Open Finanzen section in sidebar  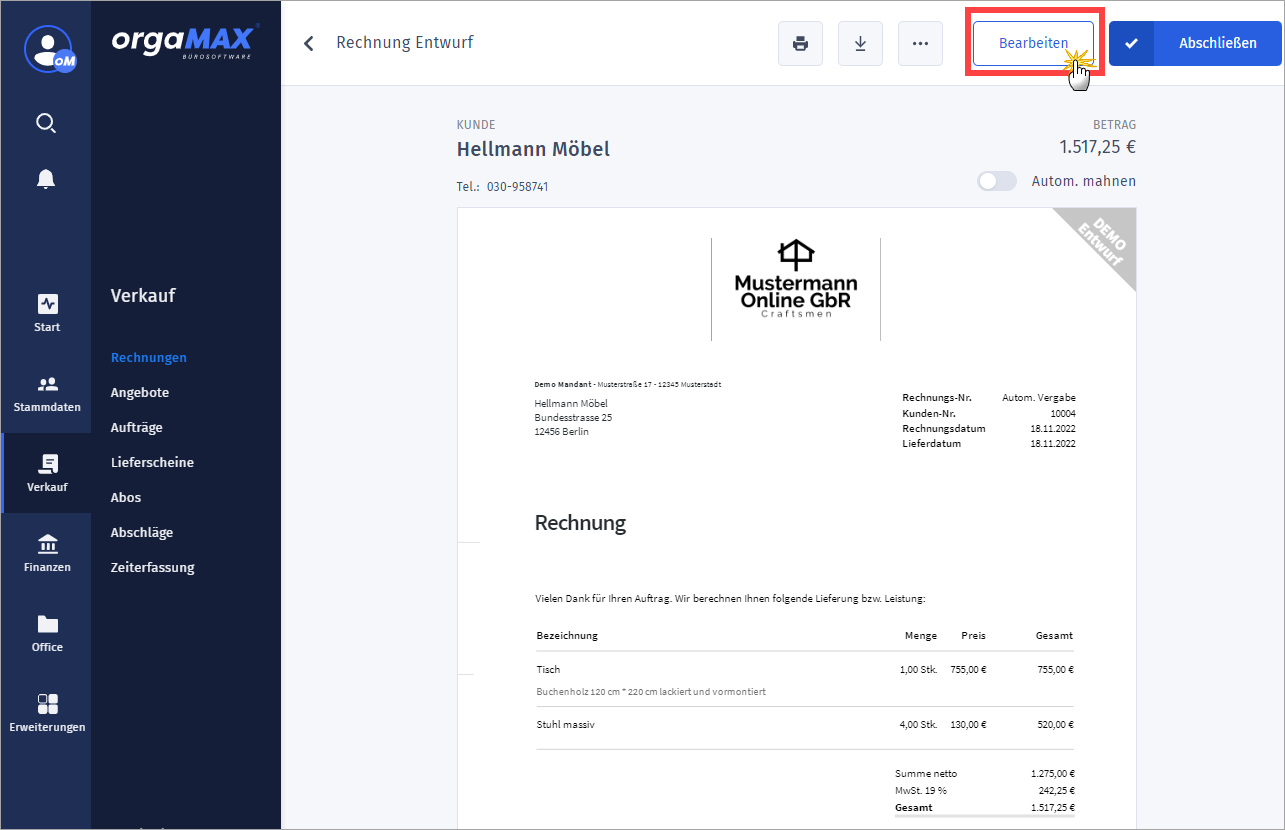pyautogui.click(x=47, y=553)
